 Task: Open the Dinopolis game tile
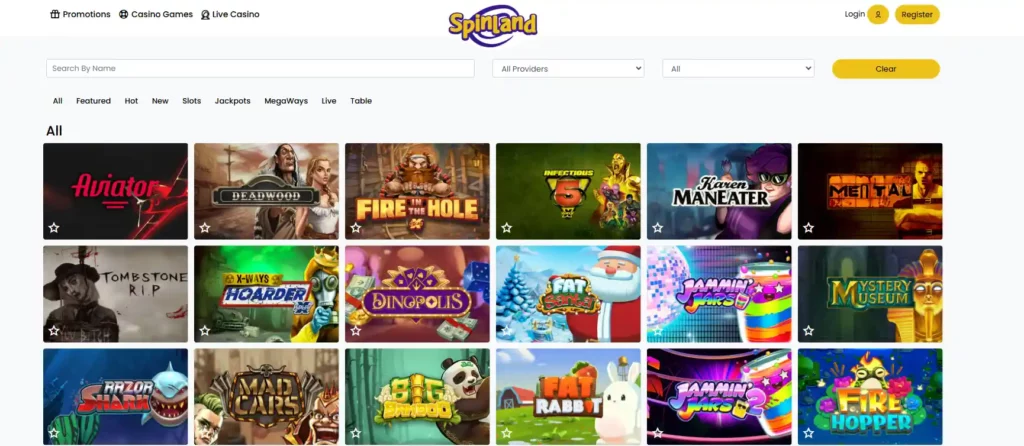tap(417, 294)
